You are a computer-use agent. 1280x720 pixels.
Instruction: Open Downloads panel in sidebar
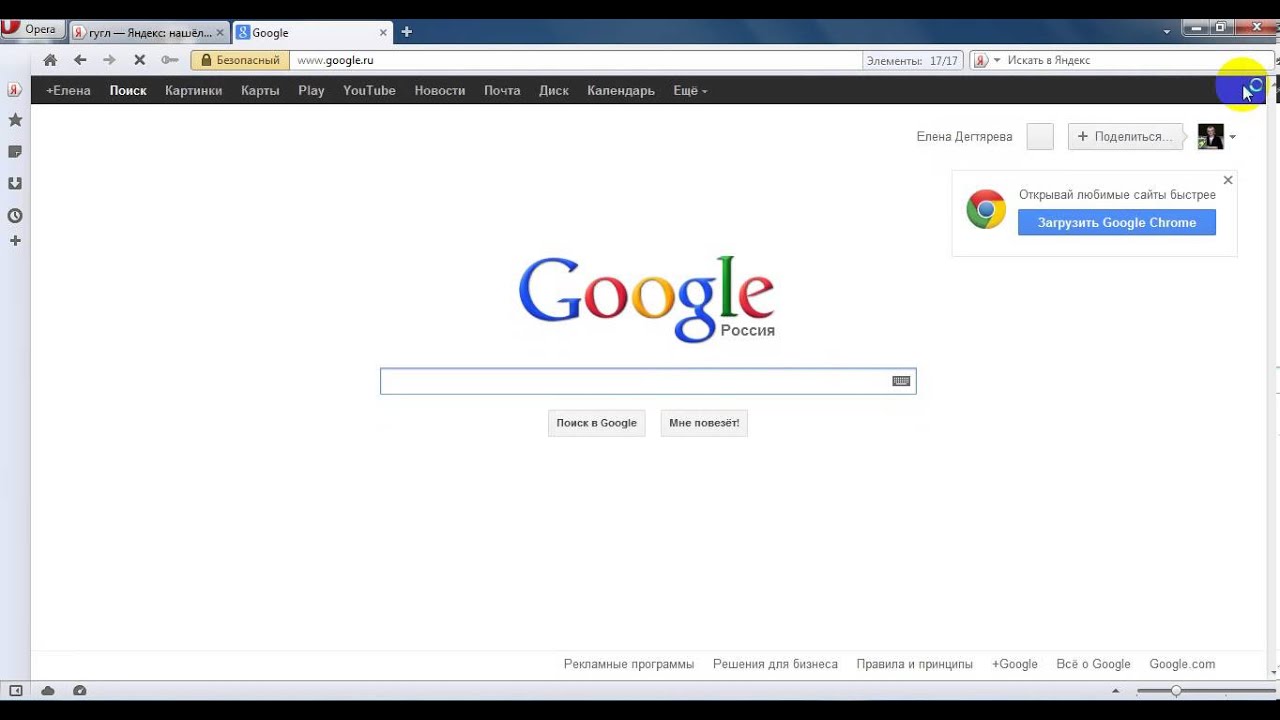[x=15, y=184]
